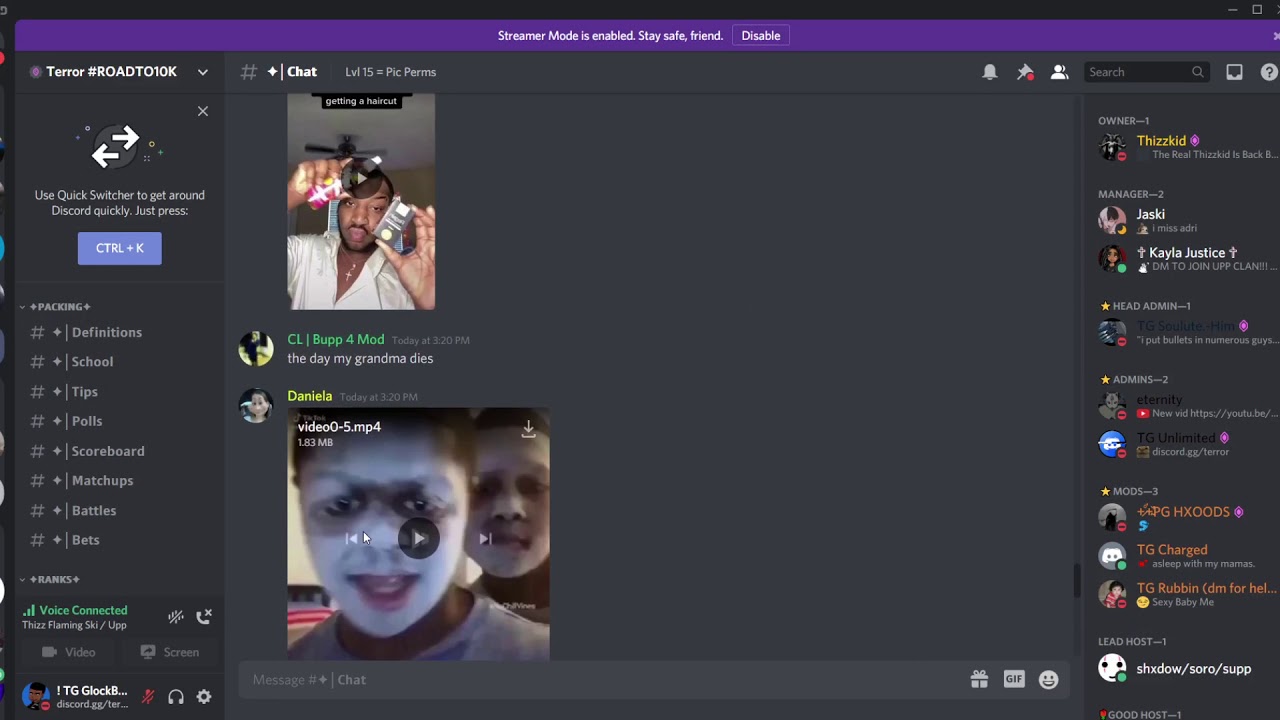Open the getting a haircut video thumbnail
Viewport: 1280px width, 720px height.
(361, 202)
